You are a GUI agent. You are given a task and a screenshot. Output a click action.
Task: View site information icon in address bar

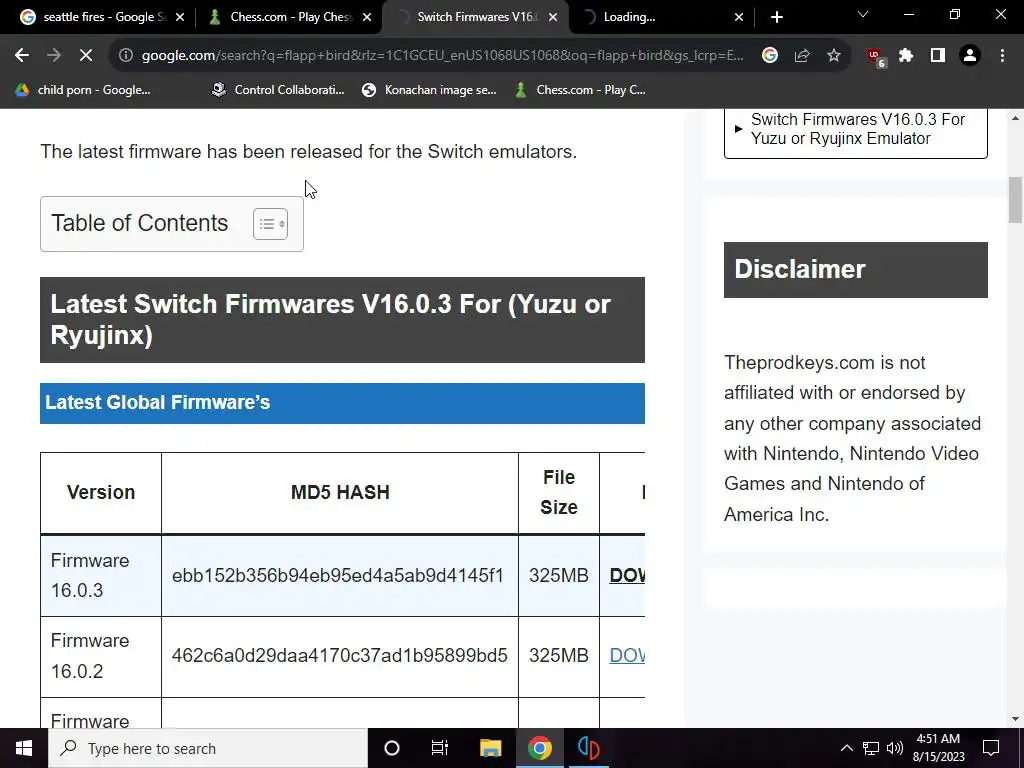click(x=125, y=56)
